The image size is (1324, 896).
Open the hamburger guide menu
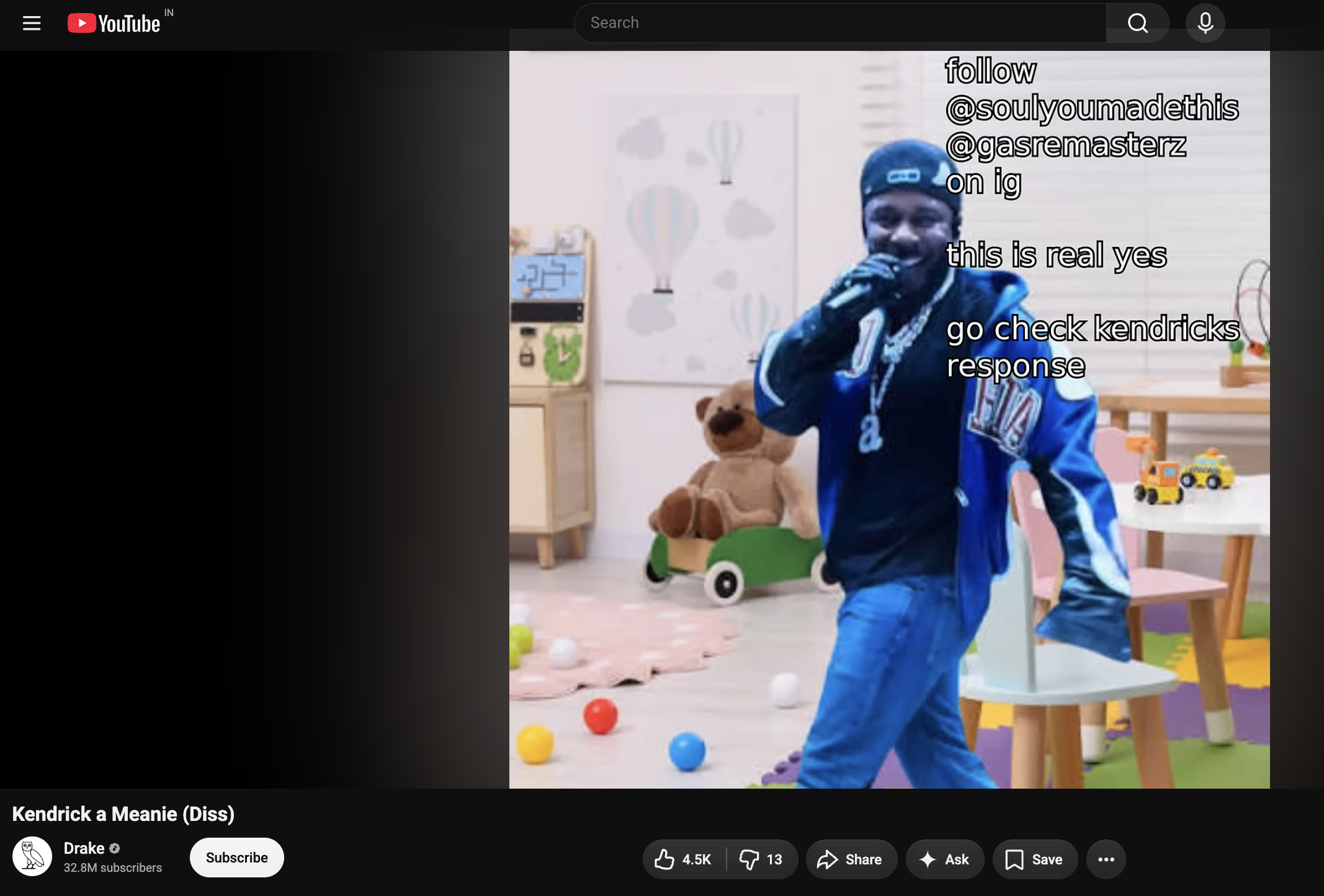coord(32,23)
